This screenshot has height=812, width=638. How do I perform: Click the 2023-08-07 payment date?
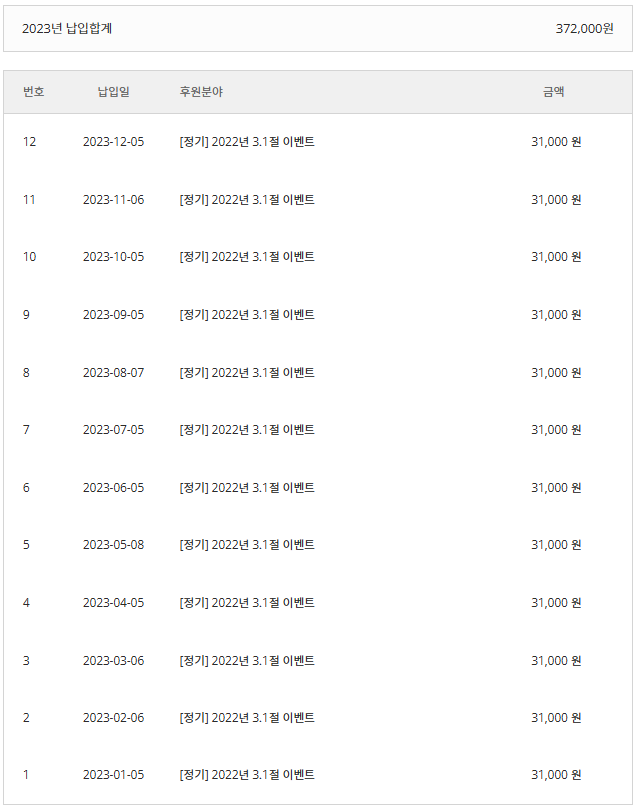(x=113, y=373)
